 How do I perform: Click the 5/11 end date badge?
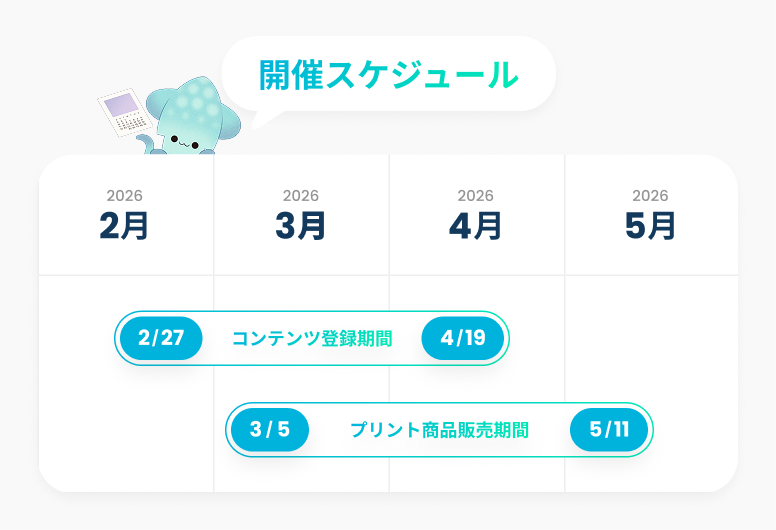[609, 430]
